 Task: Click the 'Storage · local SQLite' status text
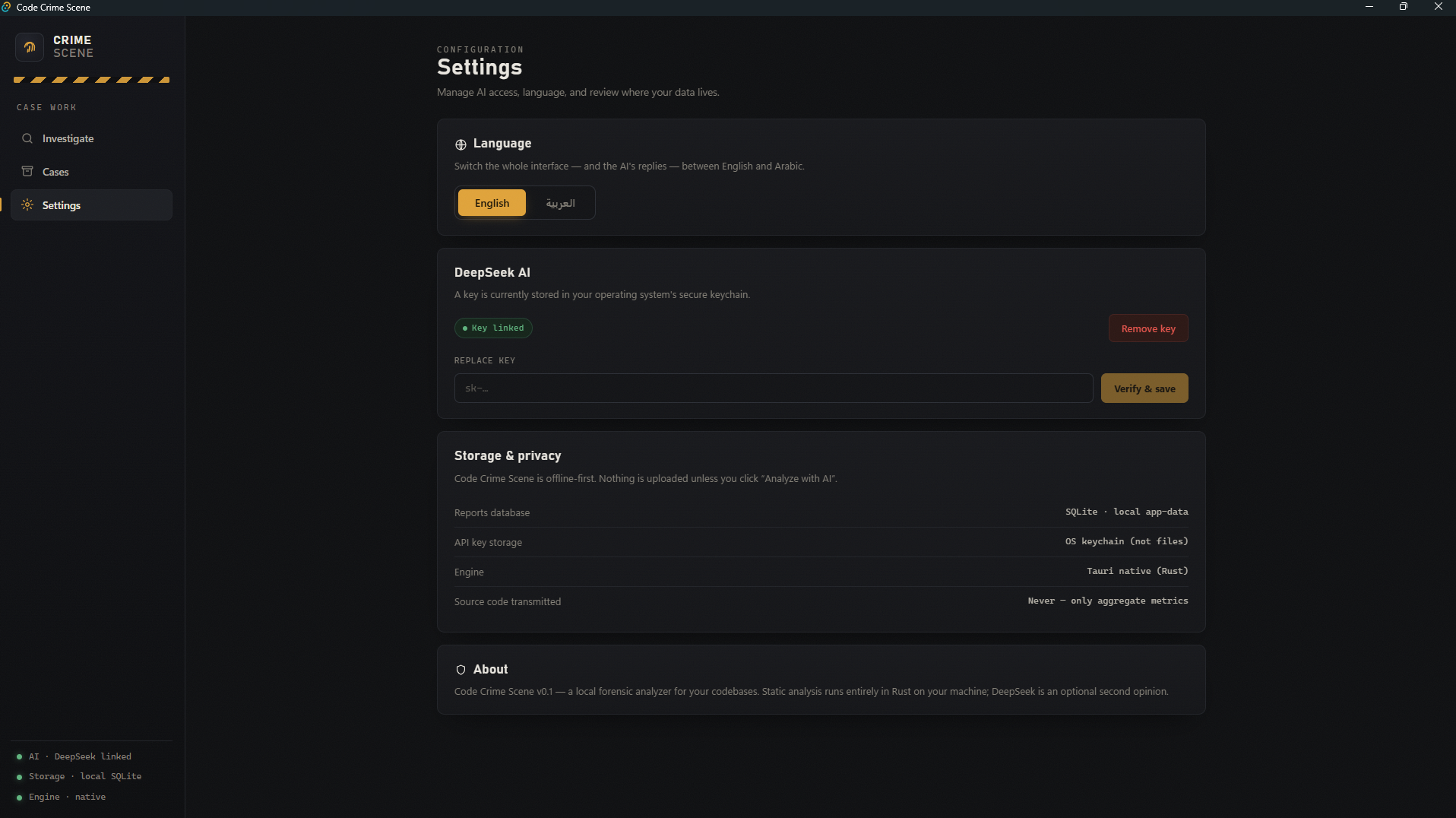(85, 777)
